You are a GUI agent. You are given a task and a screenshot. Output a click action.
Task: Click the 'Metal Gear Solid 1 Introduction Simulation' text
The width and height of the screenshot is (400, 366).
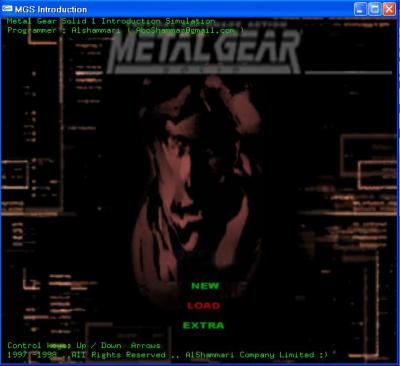tap(111, 21)
